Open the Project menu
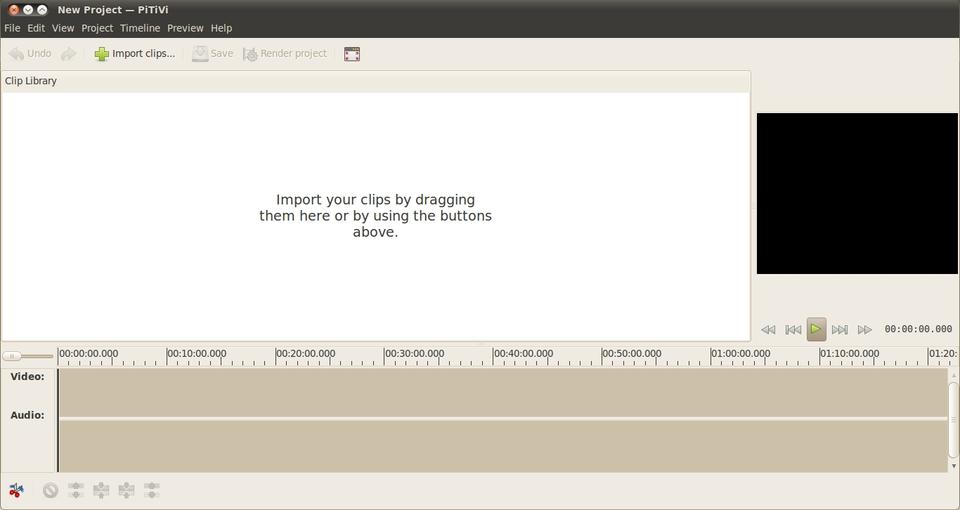960x510 pixels. pos(97,28)
